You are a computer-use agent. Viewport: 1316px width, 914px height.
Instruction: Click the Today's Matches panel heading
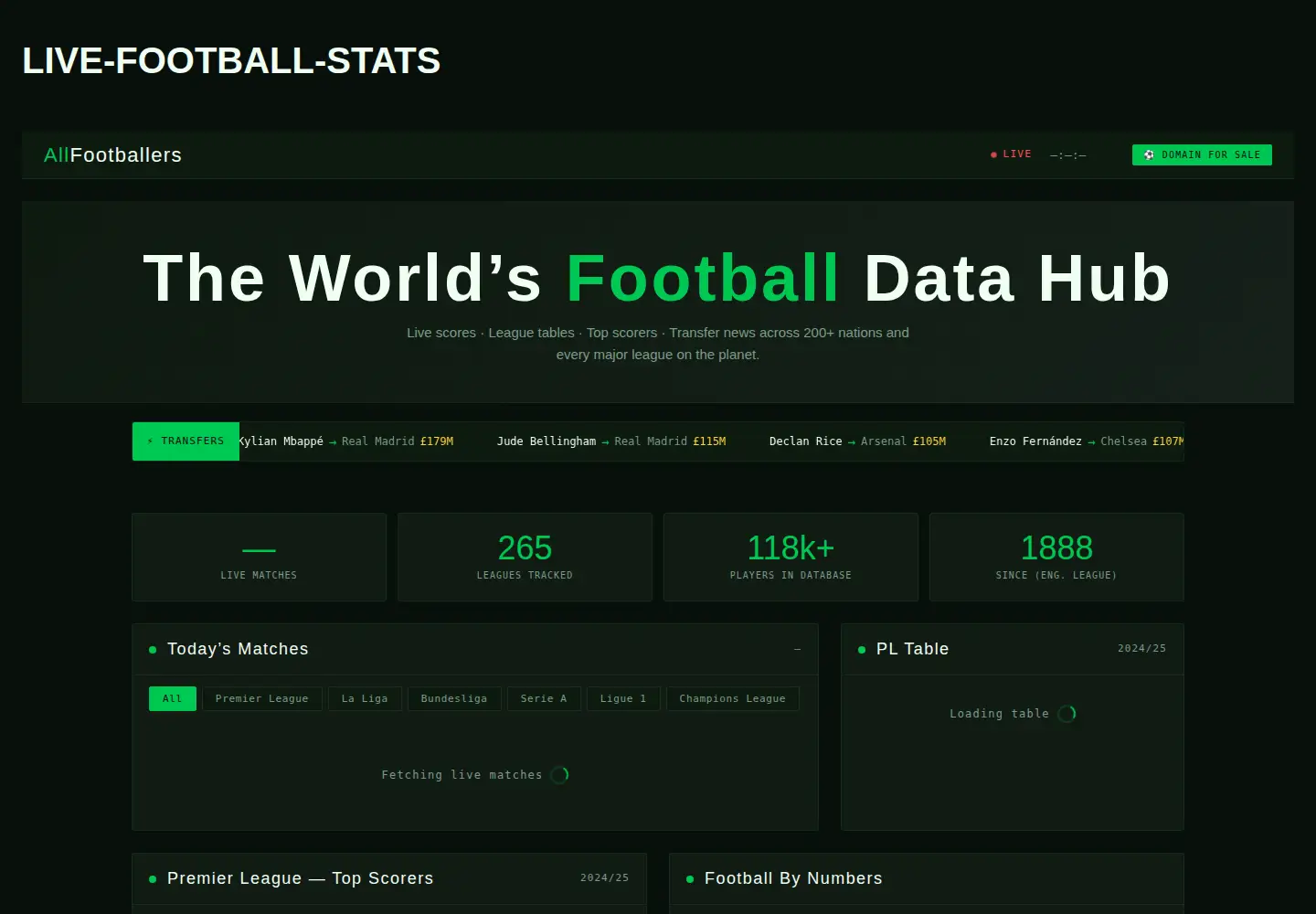(238, 649)
